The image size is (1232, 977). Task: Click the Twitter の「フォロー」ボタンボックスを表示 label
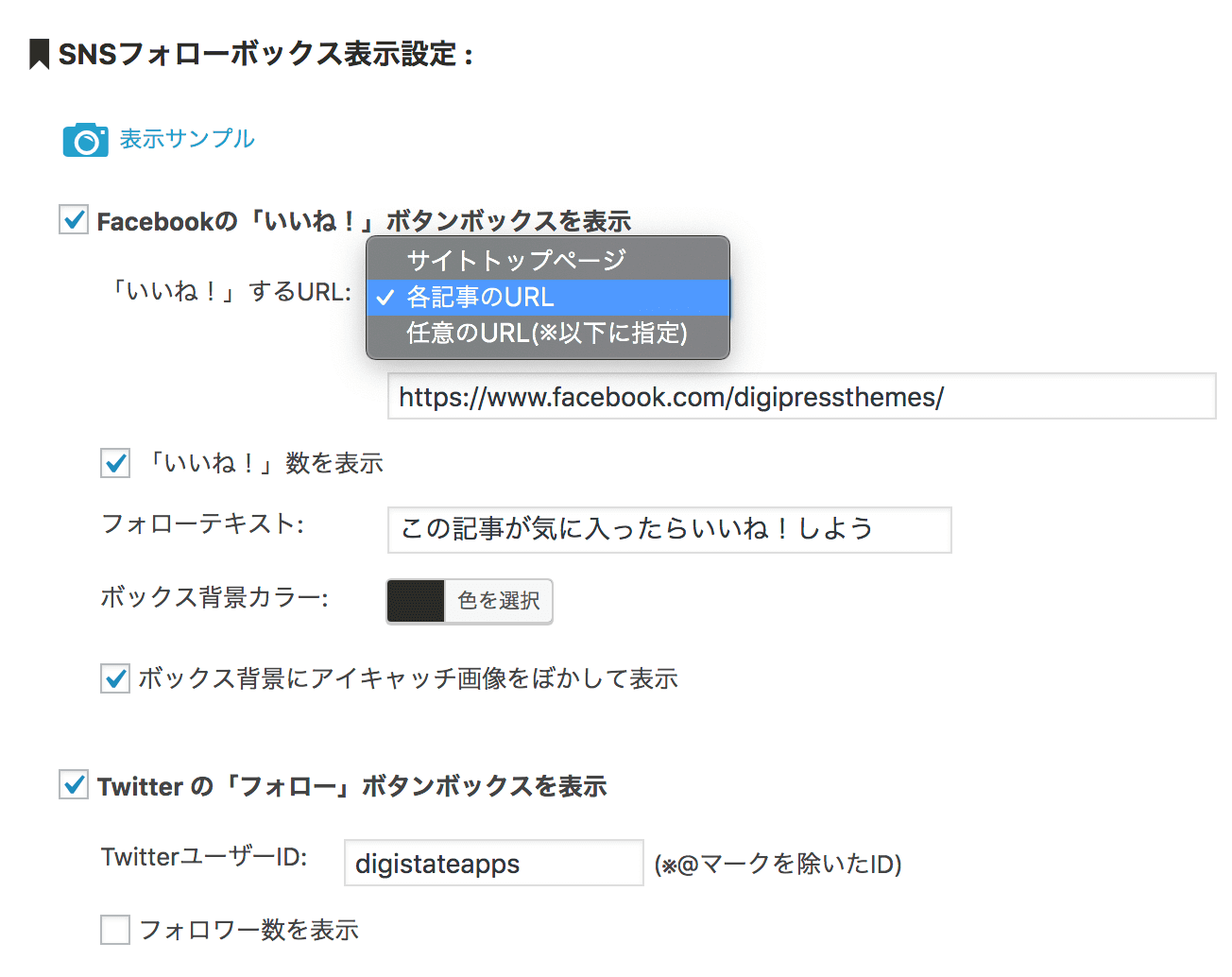coord(351,786)
